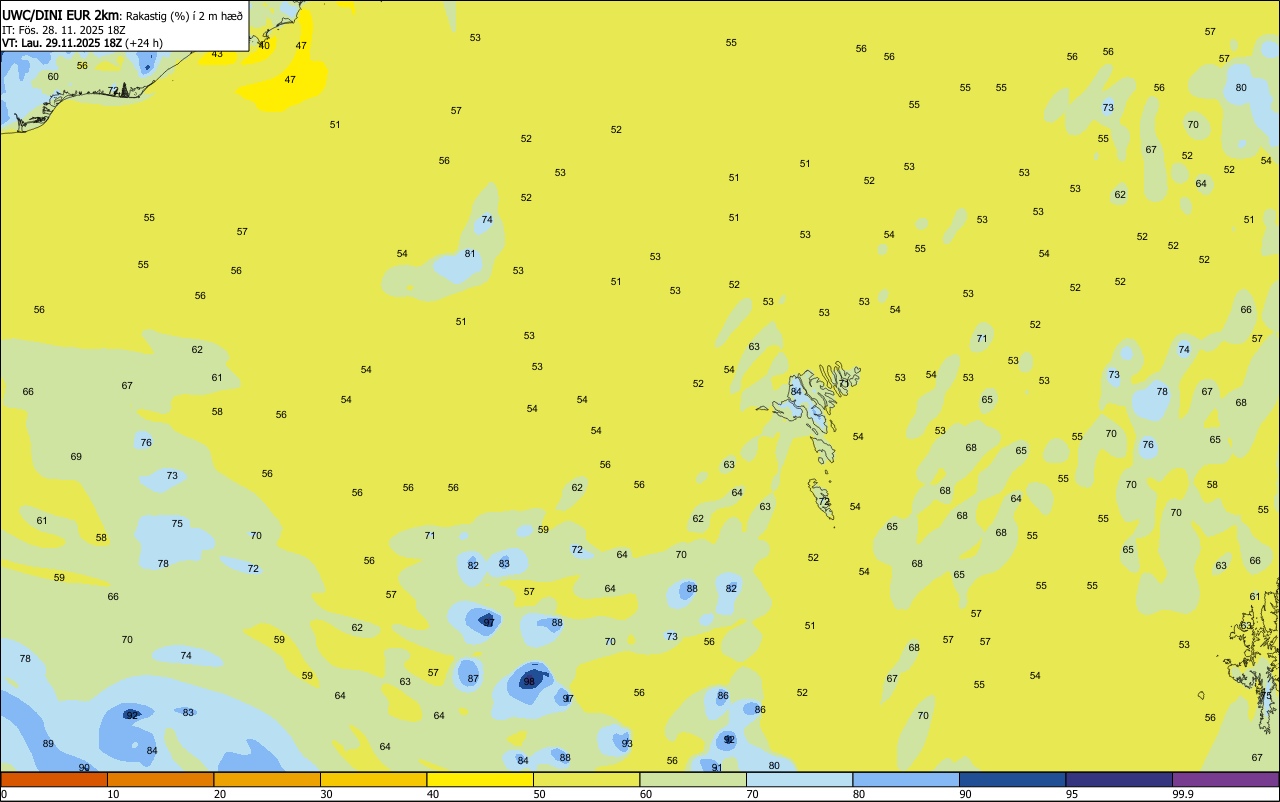The image size is (1280, 802).
Task: Click the 50–60 yellow-green legend band
Action: coord(586,779)
